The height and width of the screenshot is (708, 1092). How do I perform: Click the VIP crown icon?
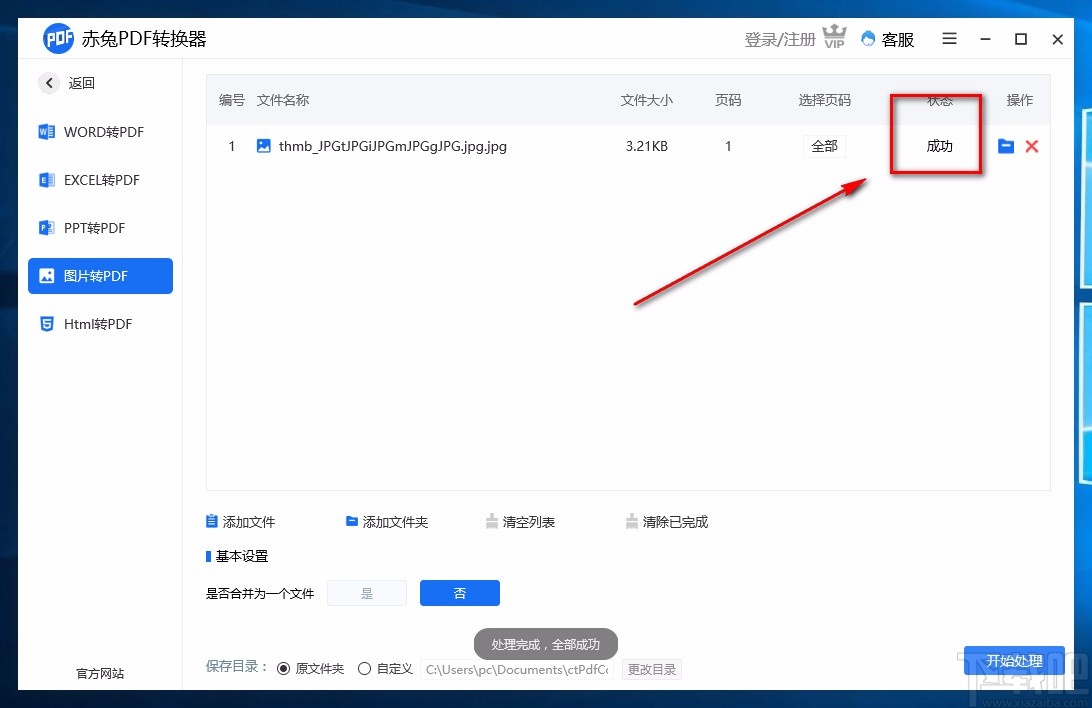835,37
